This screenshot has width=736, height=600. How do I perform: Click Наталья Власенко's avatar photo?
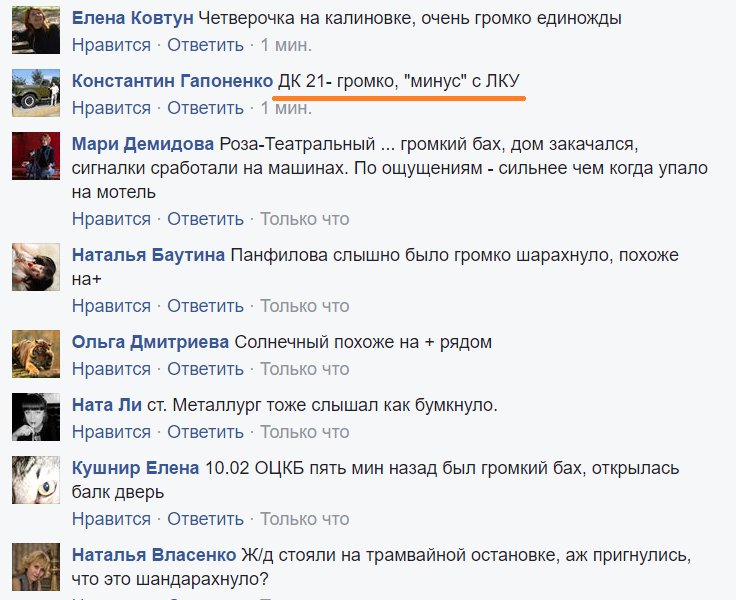36,567
